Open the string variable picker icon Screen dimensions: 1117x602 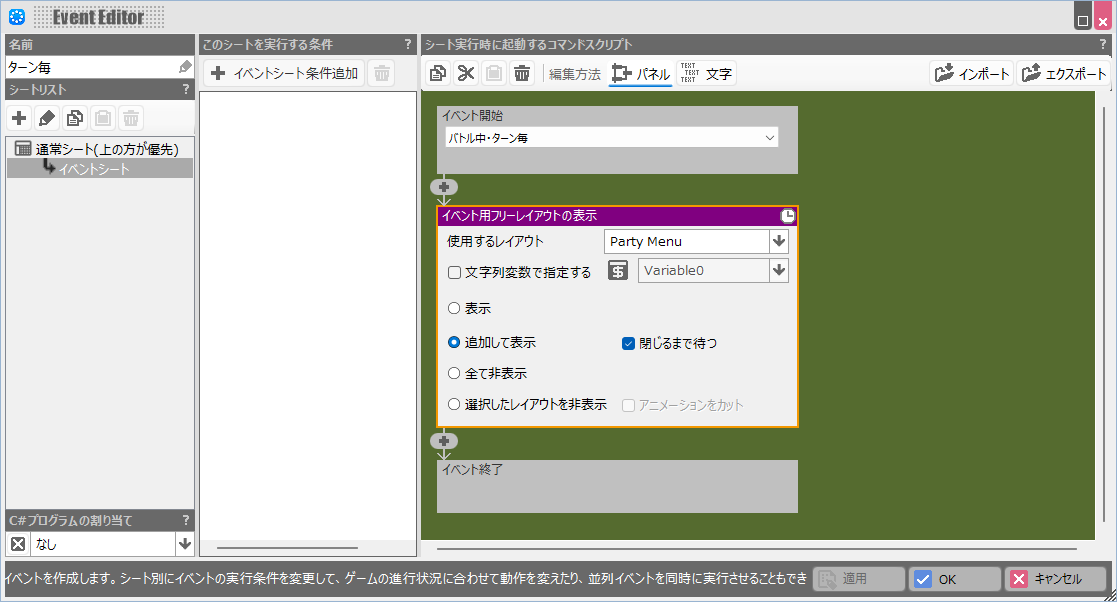(x=617, y=270)
